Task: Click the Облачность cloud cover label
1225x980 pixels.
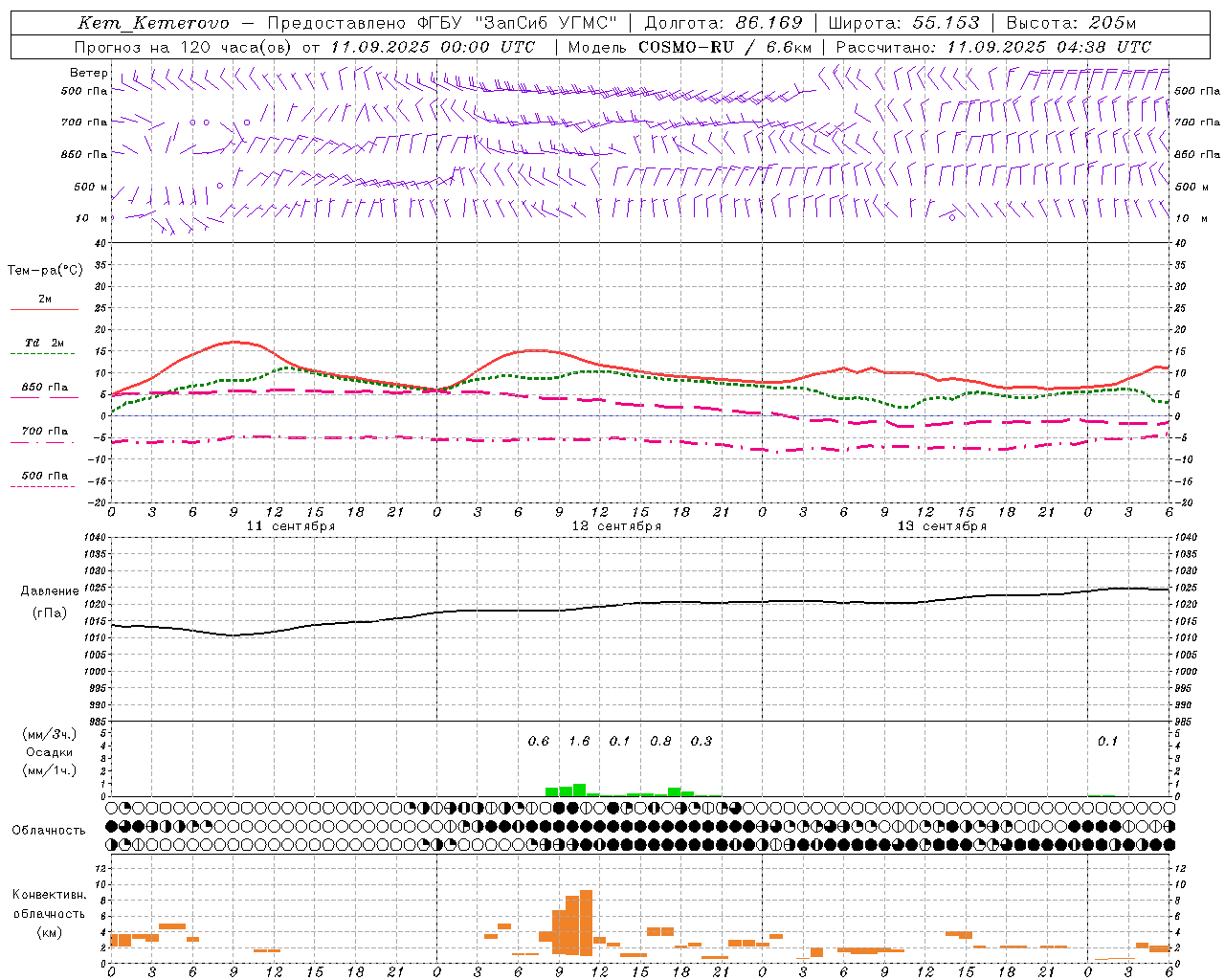Action: (x=49, y=831)
